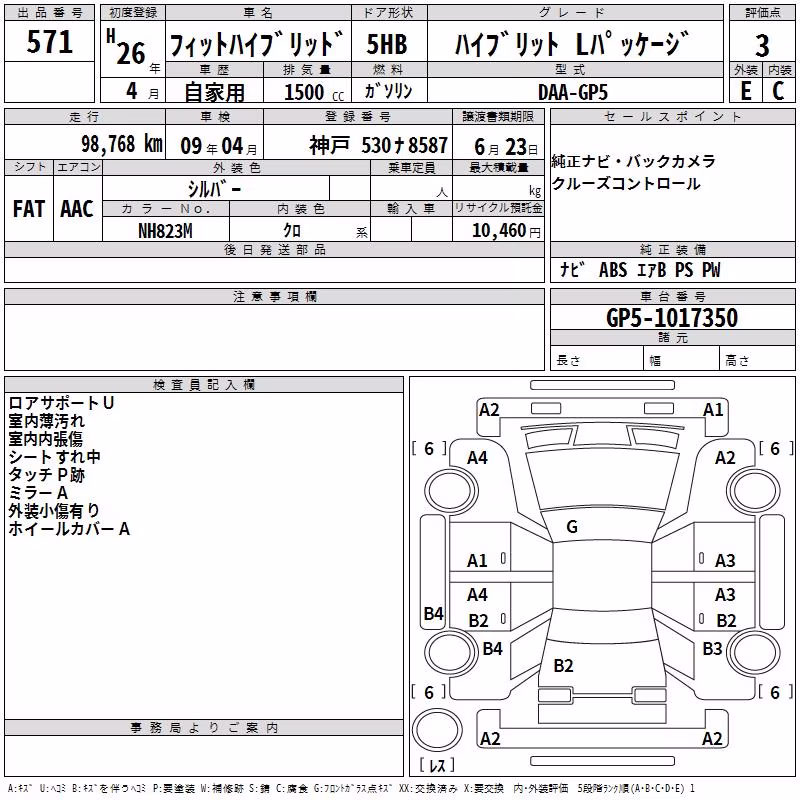The image size is (800, 800).
Task: Click the exterior grade E
Action: (x=746, y=91)
